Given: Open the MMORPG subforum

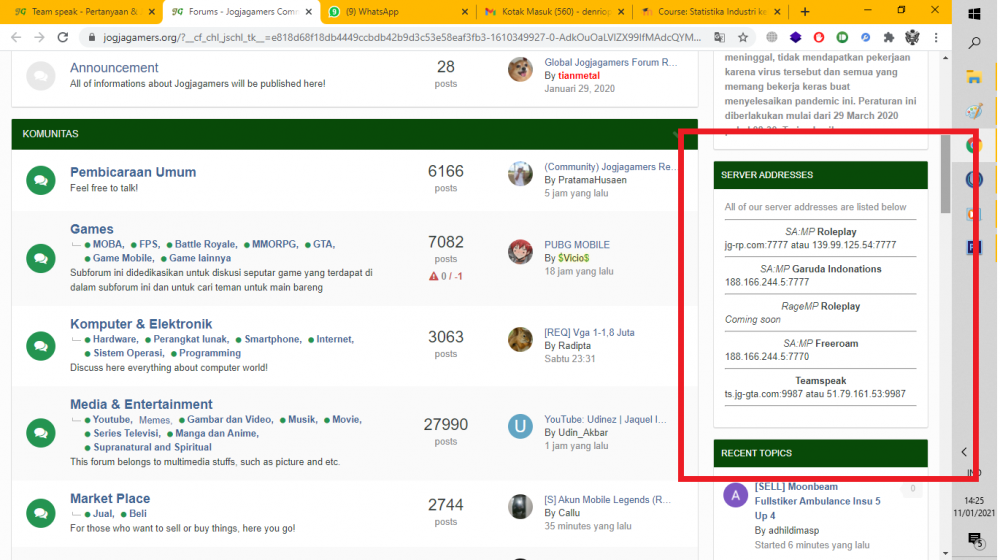Looking at the screenshot, I should coord(274,244).
